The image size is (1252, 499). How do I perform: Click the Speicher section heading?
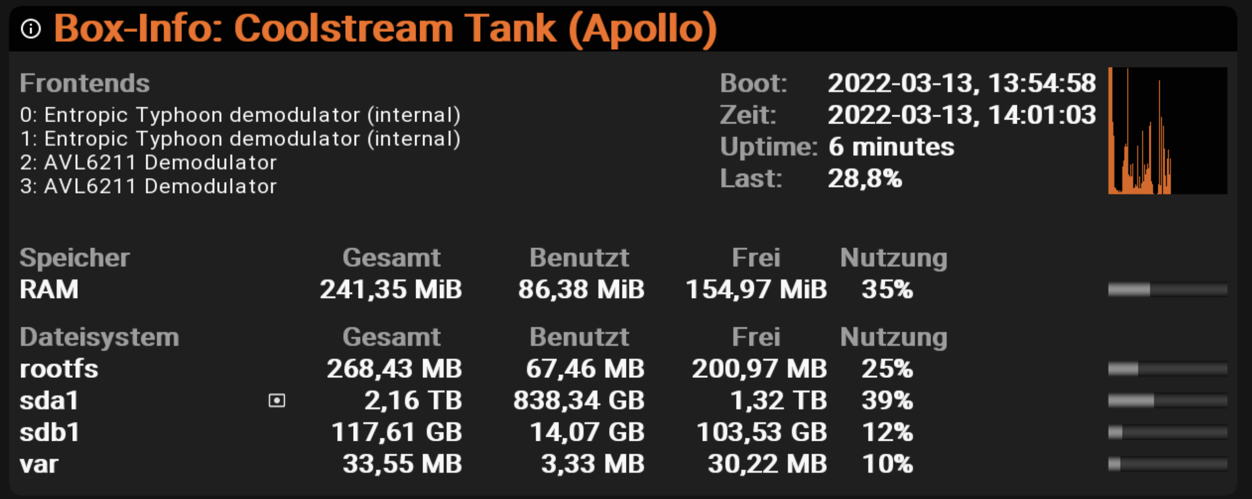[75, 258]
